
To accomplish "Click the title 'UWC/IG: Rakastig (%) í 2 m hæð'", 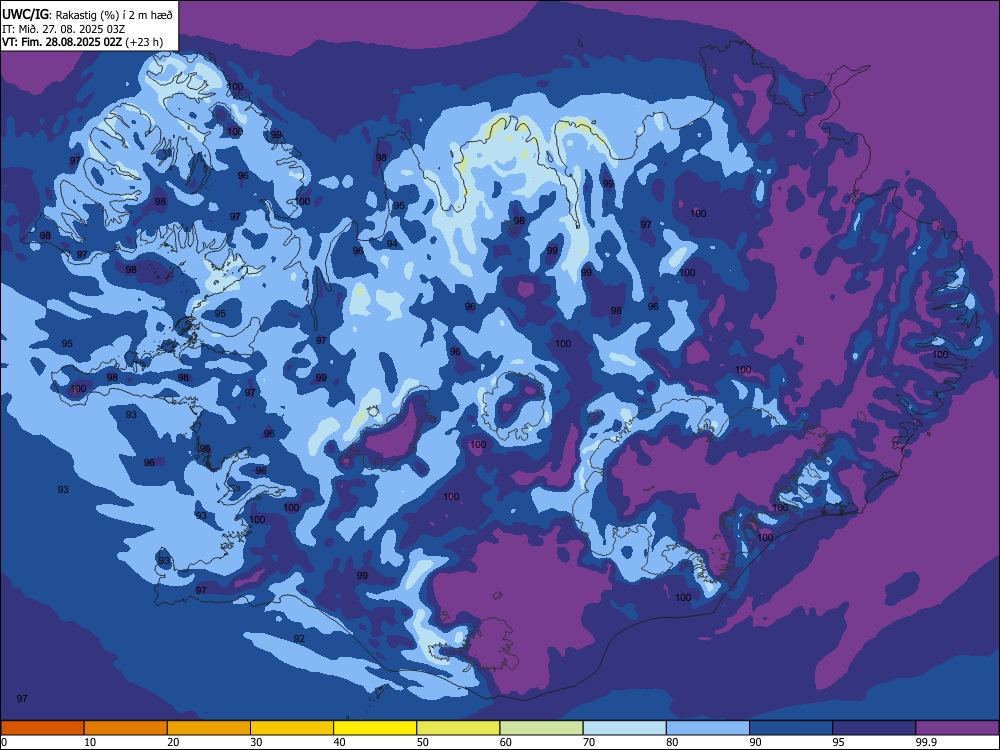I will [x=87, y=14].
